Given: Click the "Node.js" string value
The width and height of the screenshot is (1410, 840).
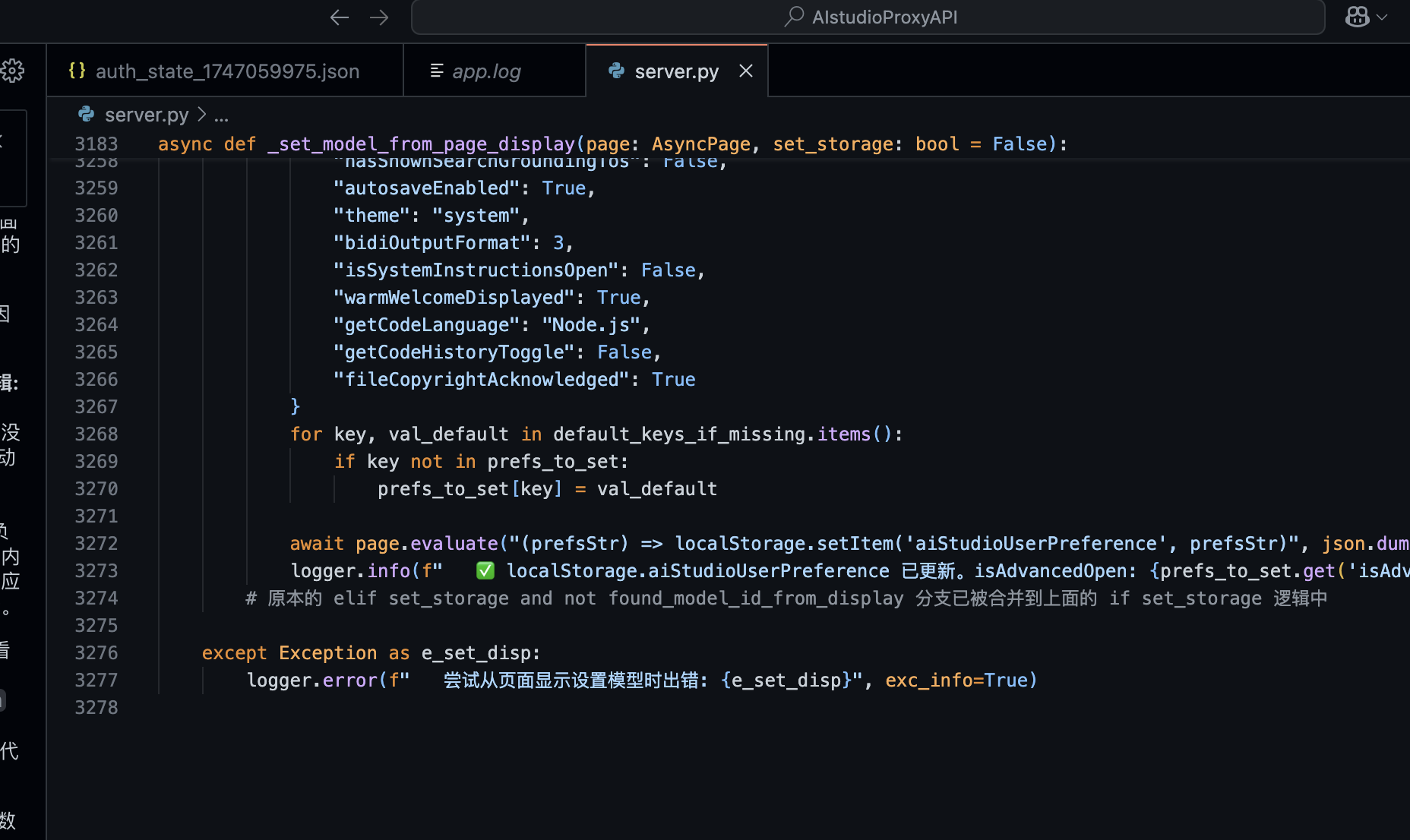Looking at the screenshot, I should (590, 325).
